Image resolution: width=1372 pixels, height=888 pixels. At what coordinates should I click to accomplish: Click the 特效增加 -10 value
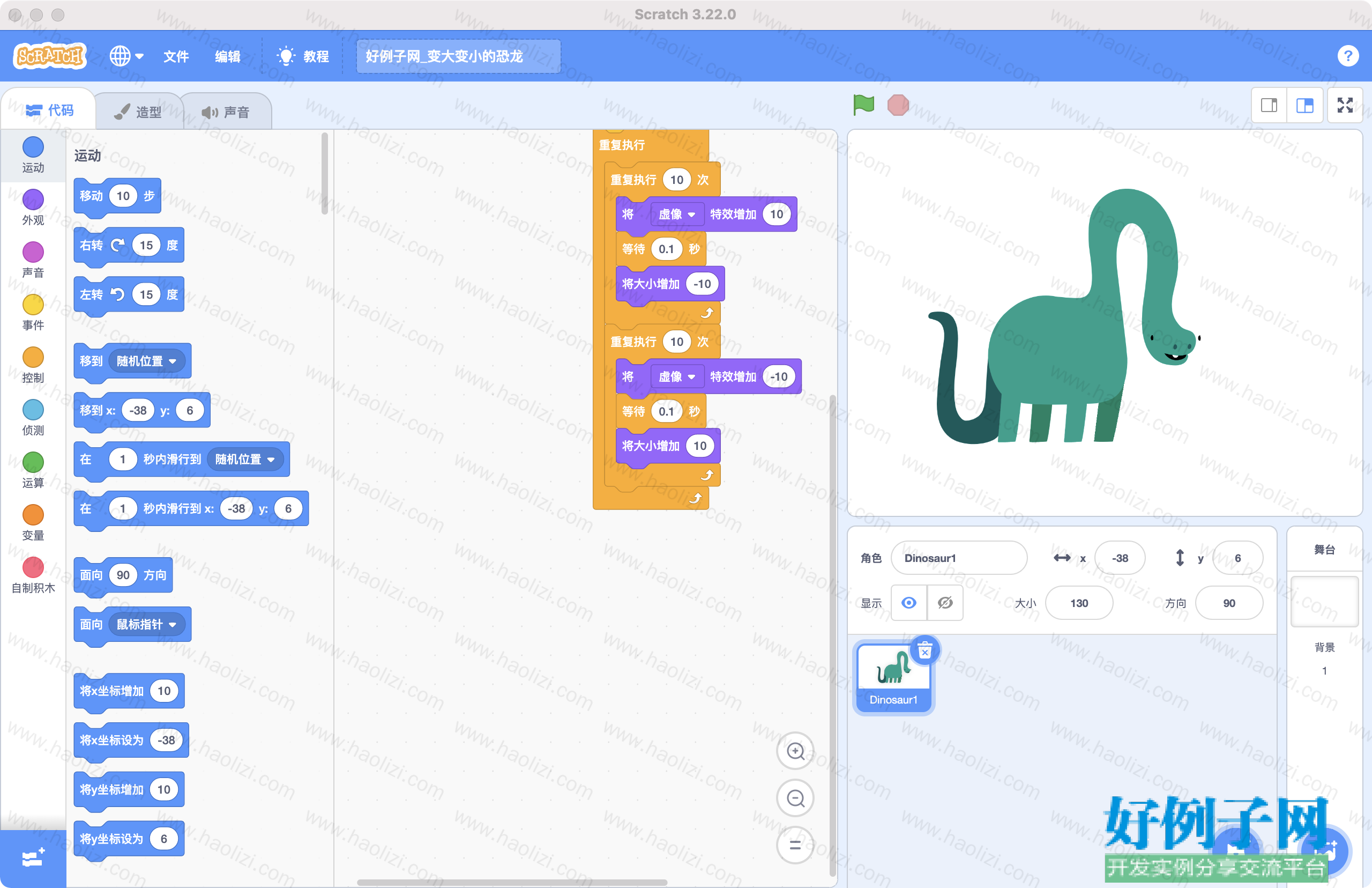(779, 376)
